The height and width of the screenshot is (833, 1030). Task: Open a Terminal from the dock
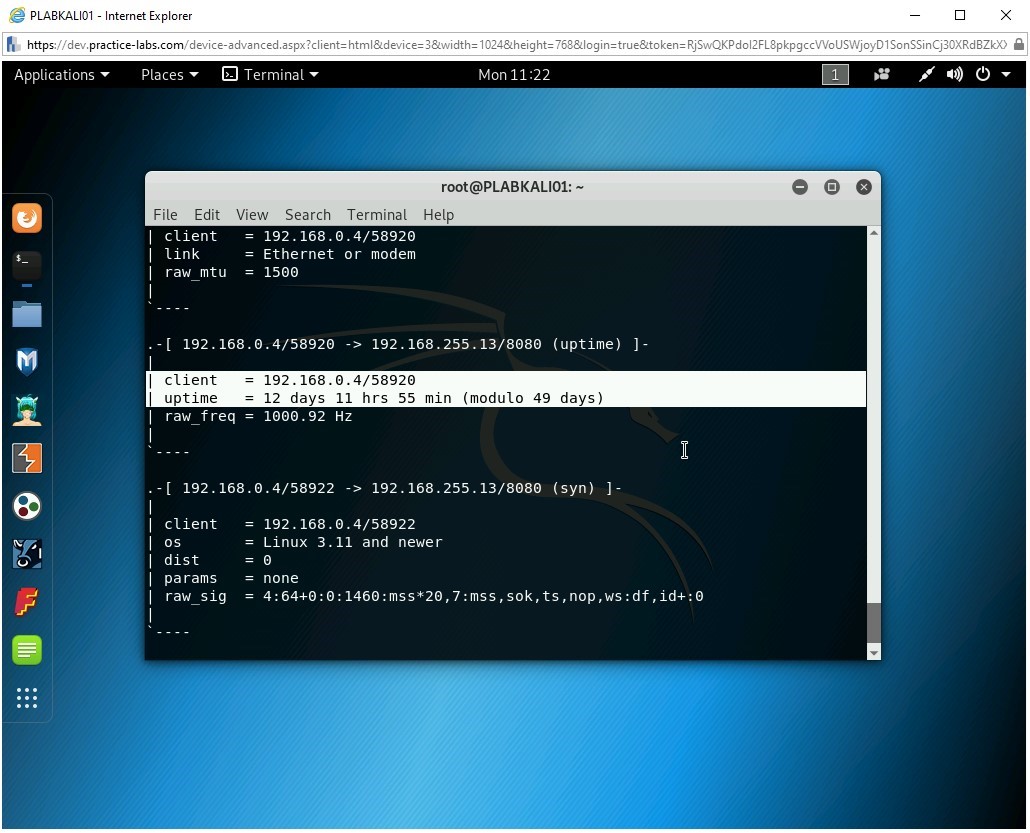point(27,265)
